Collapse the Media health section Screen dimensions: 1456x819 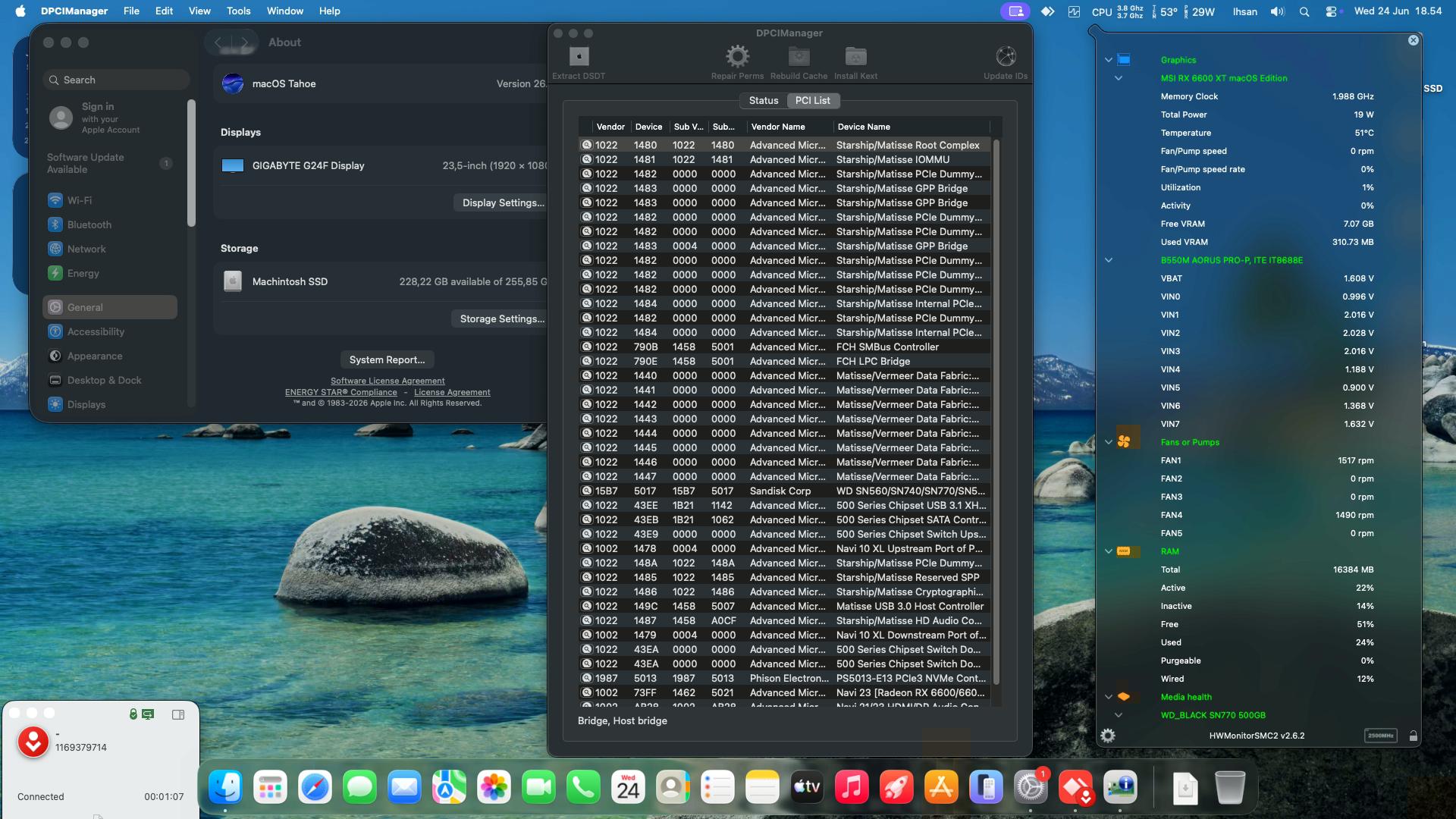[x=1109, y=697]
